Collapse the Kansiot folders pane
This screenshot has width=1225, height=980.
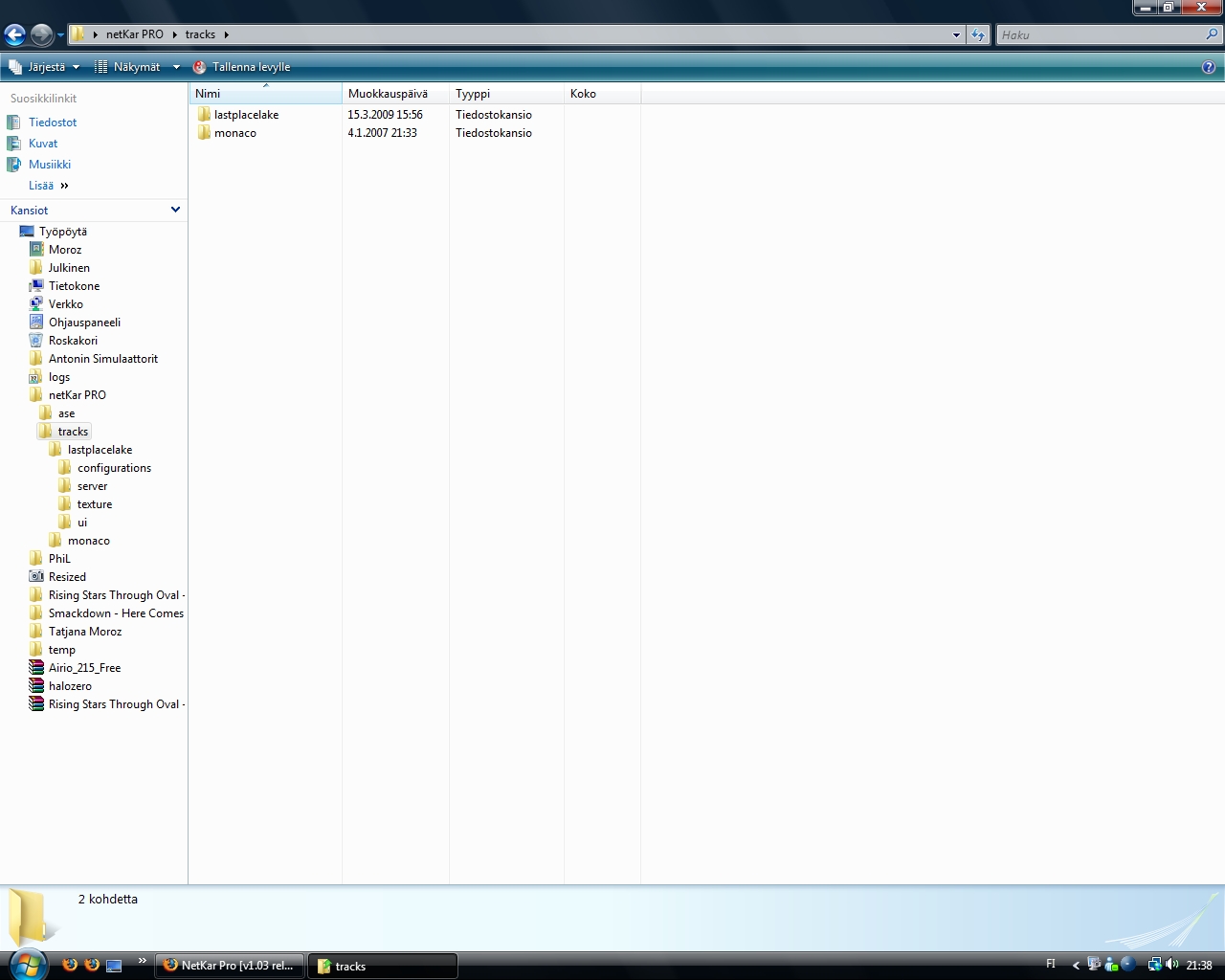coord(175,210)
